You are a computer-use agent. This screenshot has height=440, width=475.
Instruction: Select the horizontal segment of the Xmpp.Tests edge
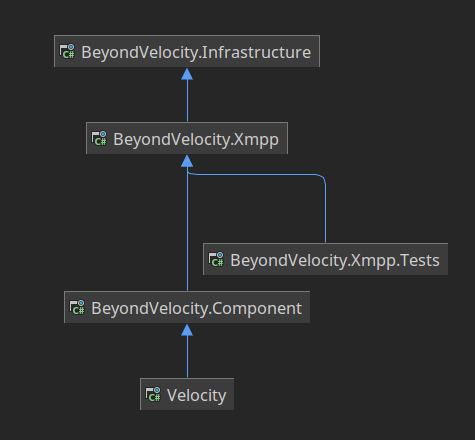click(257, 174)
